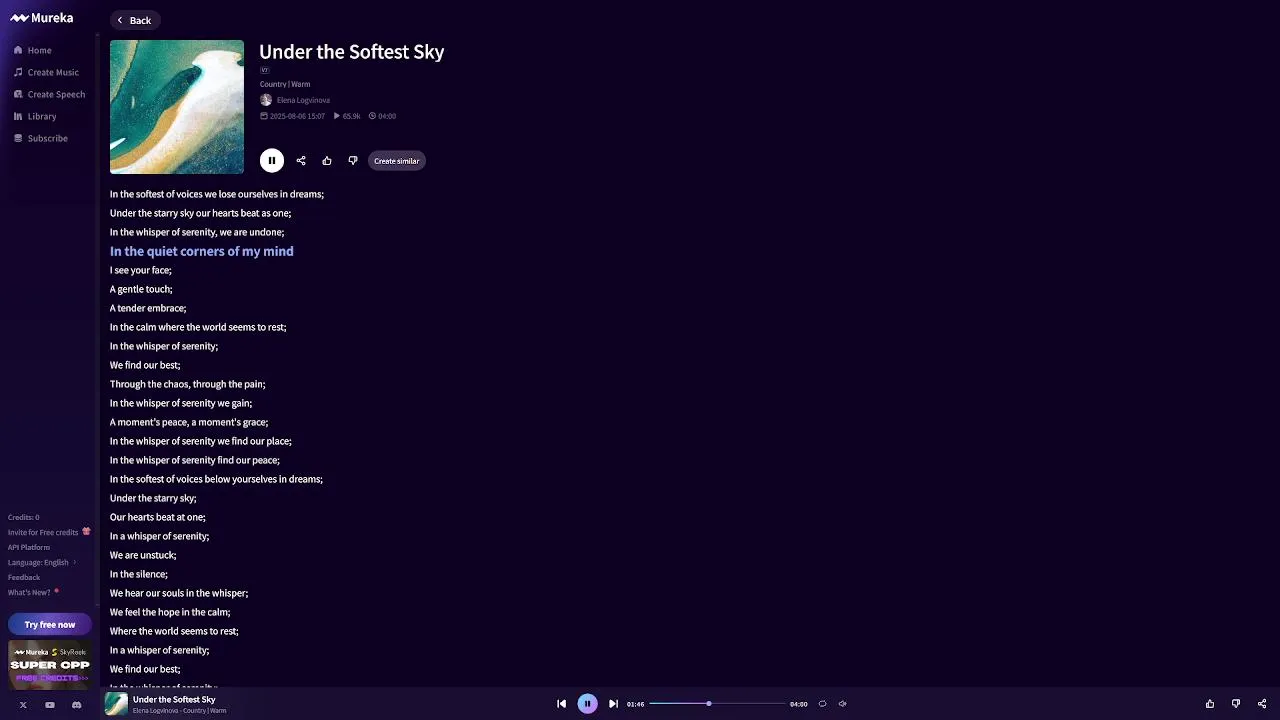
Task: Seek on the playback progress slider
Action: click(x=717, y=704)
